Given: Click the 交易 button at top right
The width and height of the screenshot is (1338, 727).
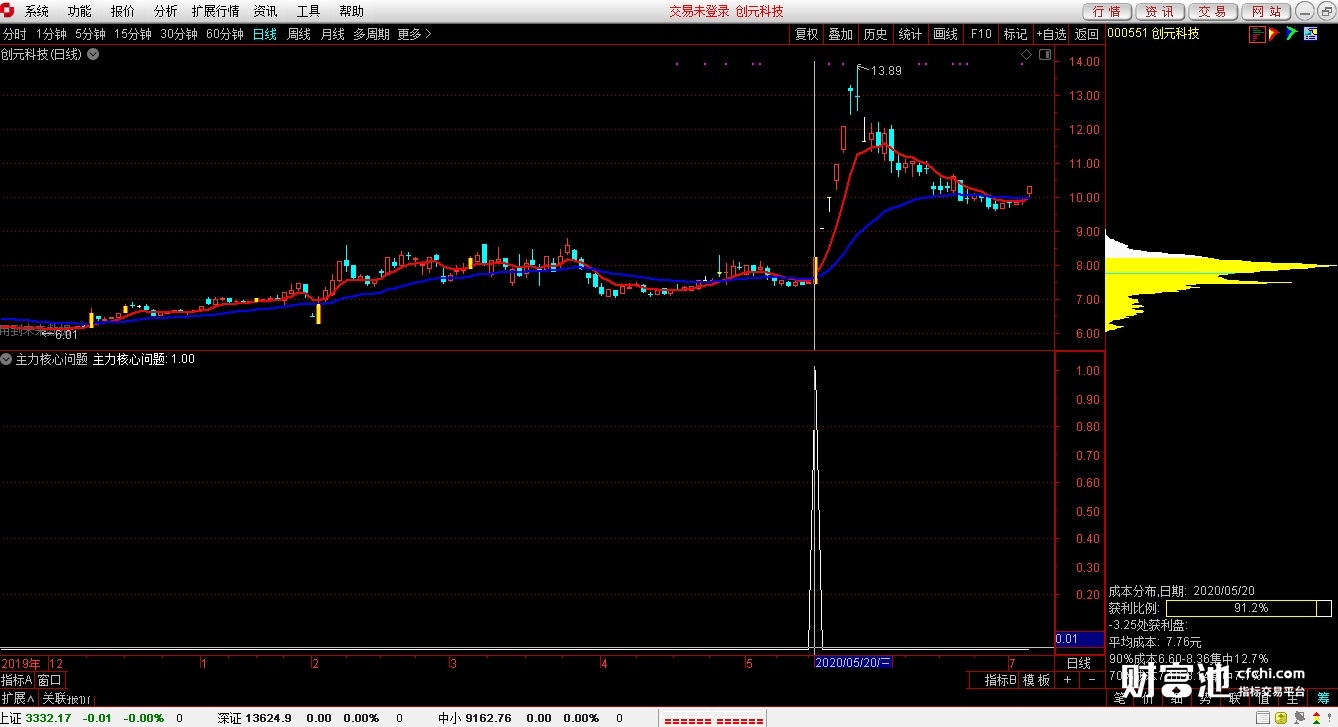Looking at the screenshot, I should pyautogui.click(x=1213, y=11).
